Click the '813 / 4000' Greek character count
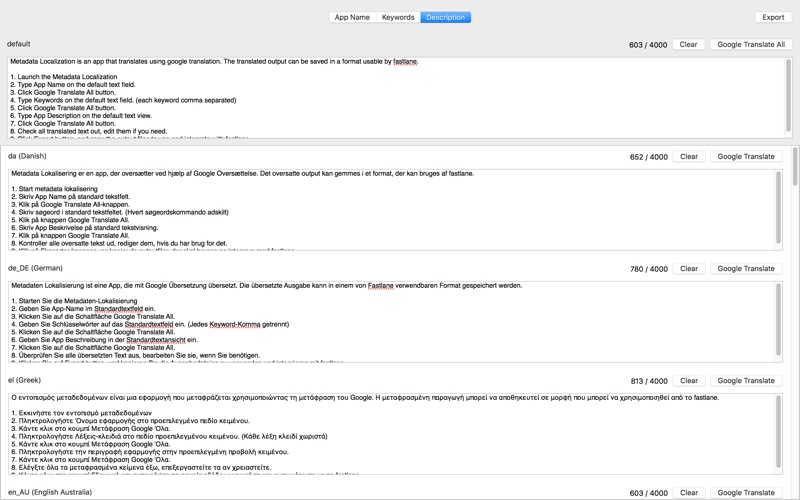The height and width of the screenshot is (500, 800). point(649,381)
